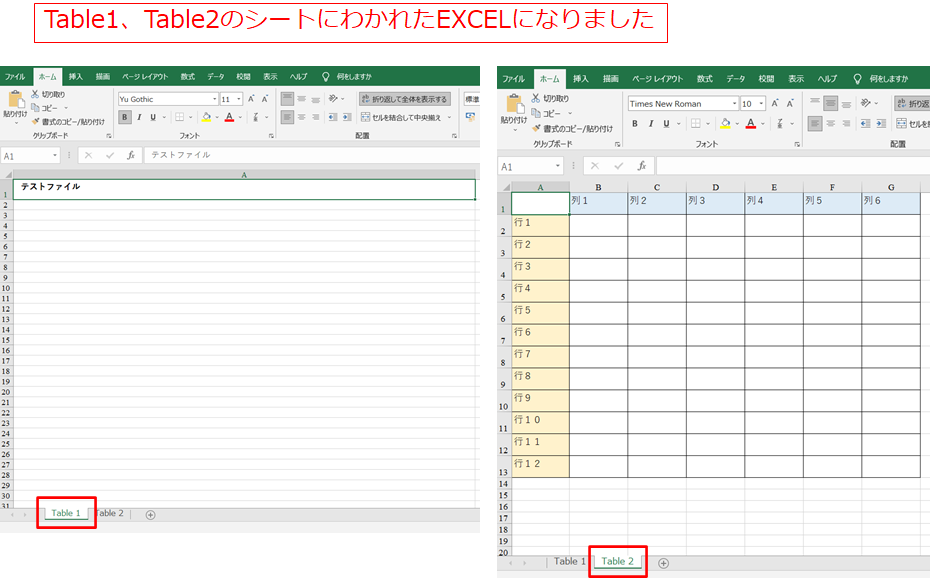Click the Bold button in the left Excel window
Viewport: 930px width, 578px height.
coord(125,117)
